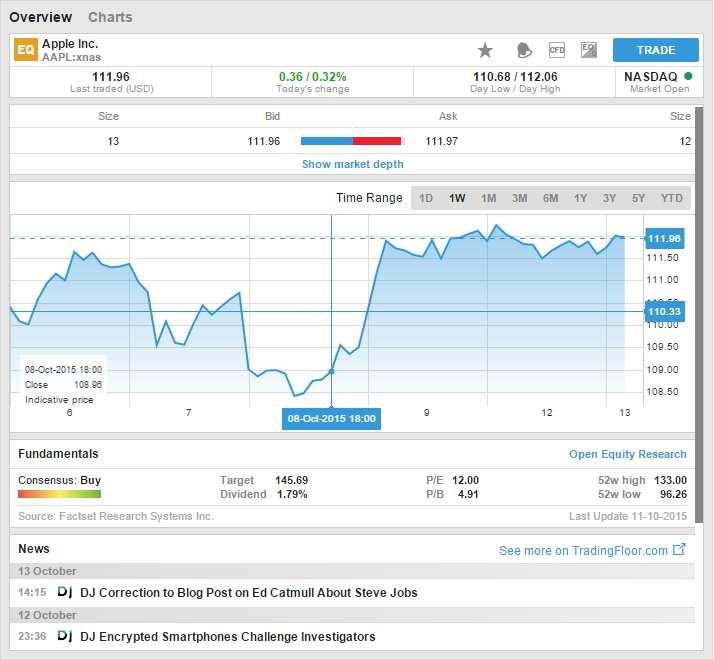Open the EQ chart icon next to TRADE
Viewport: 714px width, 660px height.
click(589, 50)
